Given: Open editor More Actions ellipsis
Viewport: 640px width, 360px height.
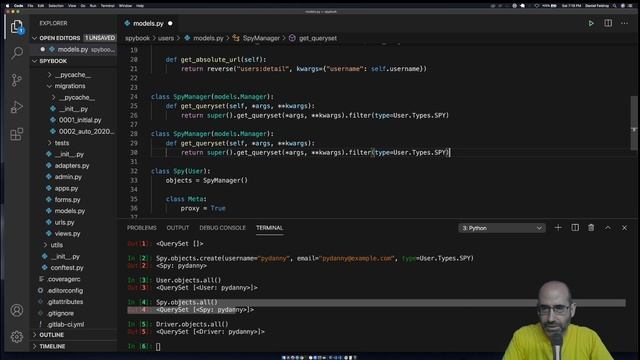Looking at the screenshot, I should [x=624, y=23].
